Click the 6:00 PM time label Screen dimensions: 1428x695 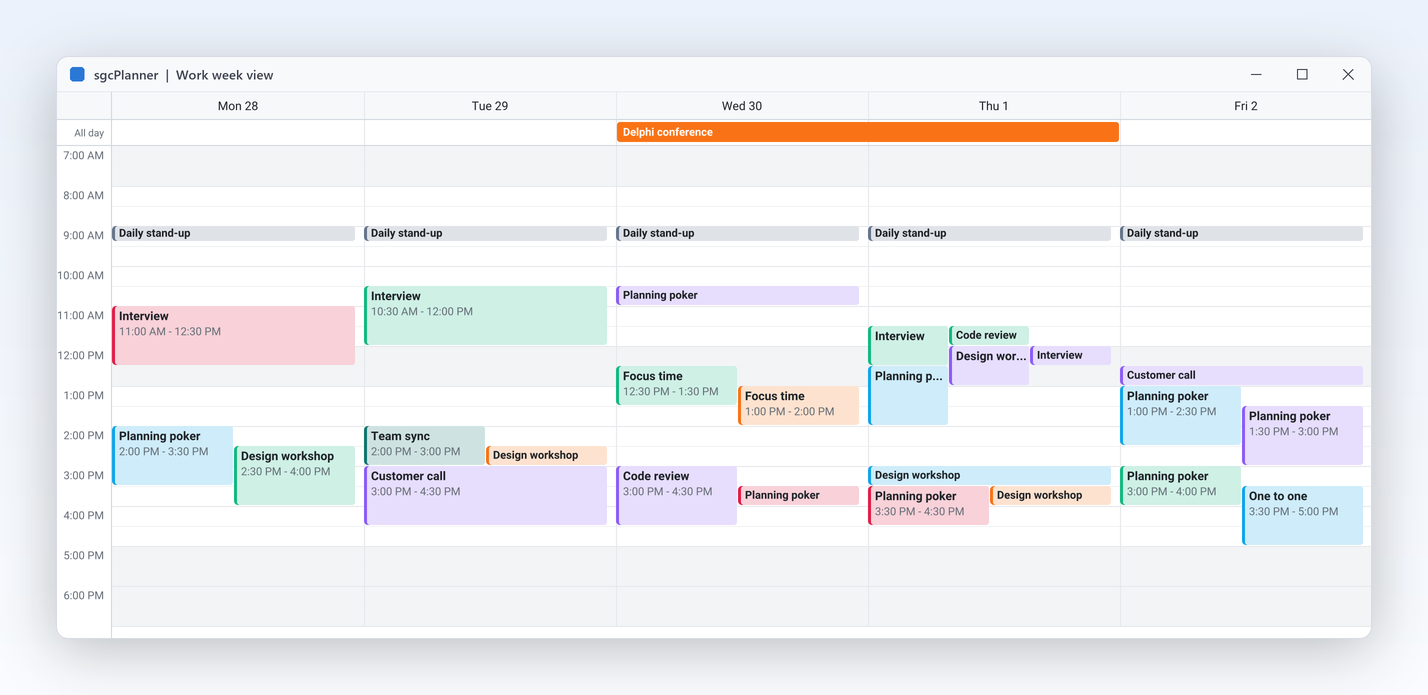[x=84, y=596]
